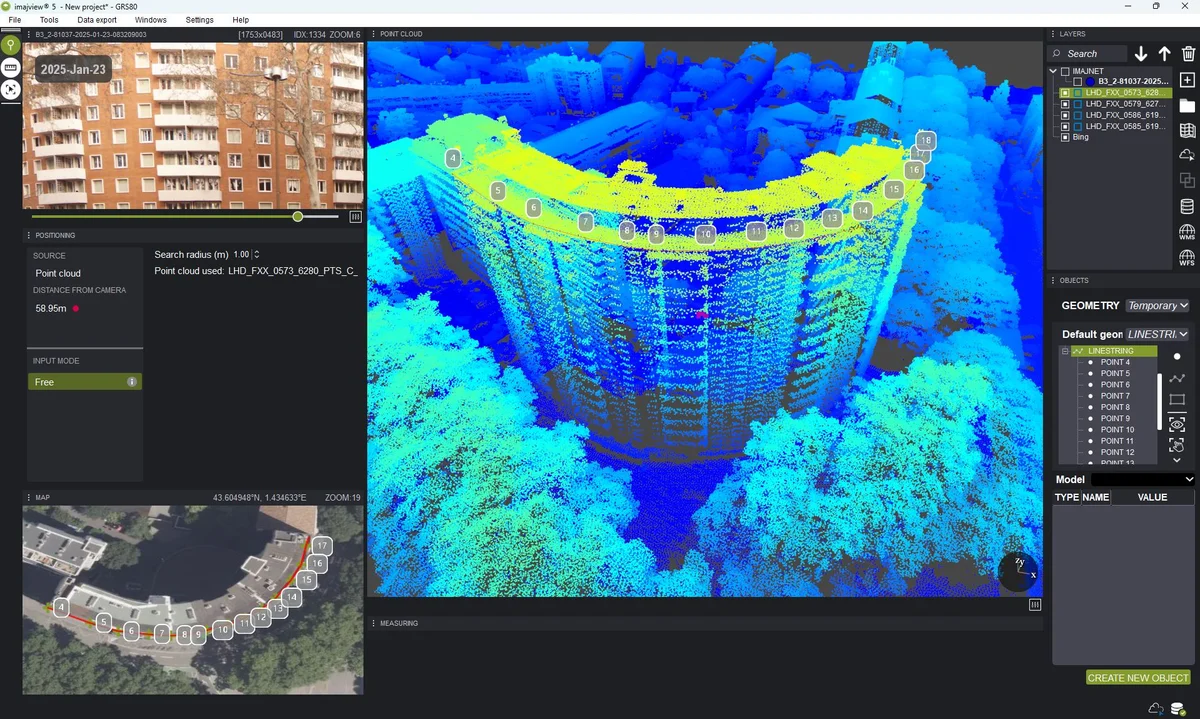Select POINT 12 in objects tree

pos(1115,452)
